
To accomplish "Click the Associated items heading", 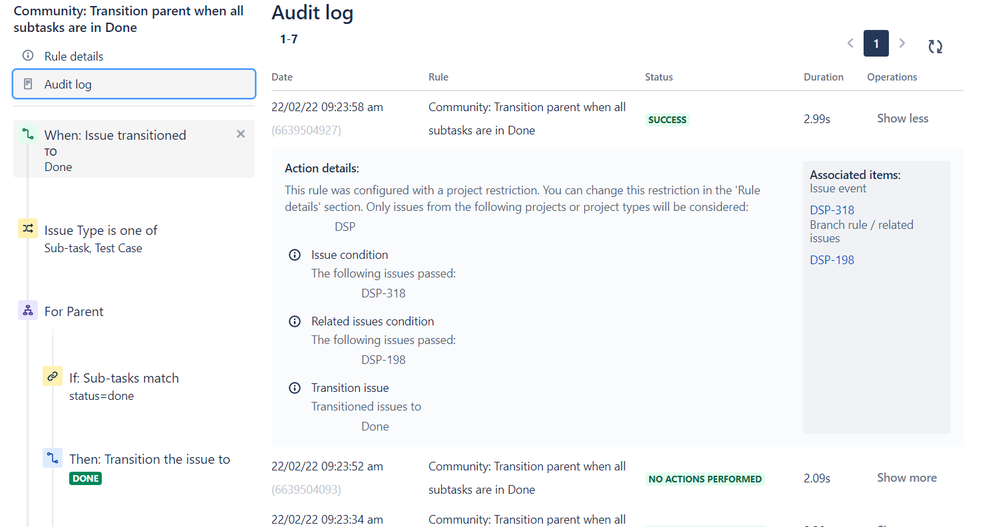I will (x=855, y=174).
